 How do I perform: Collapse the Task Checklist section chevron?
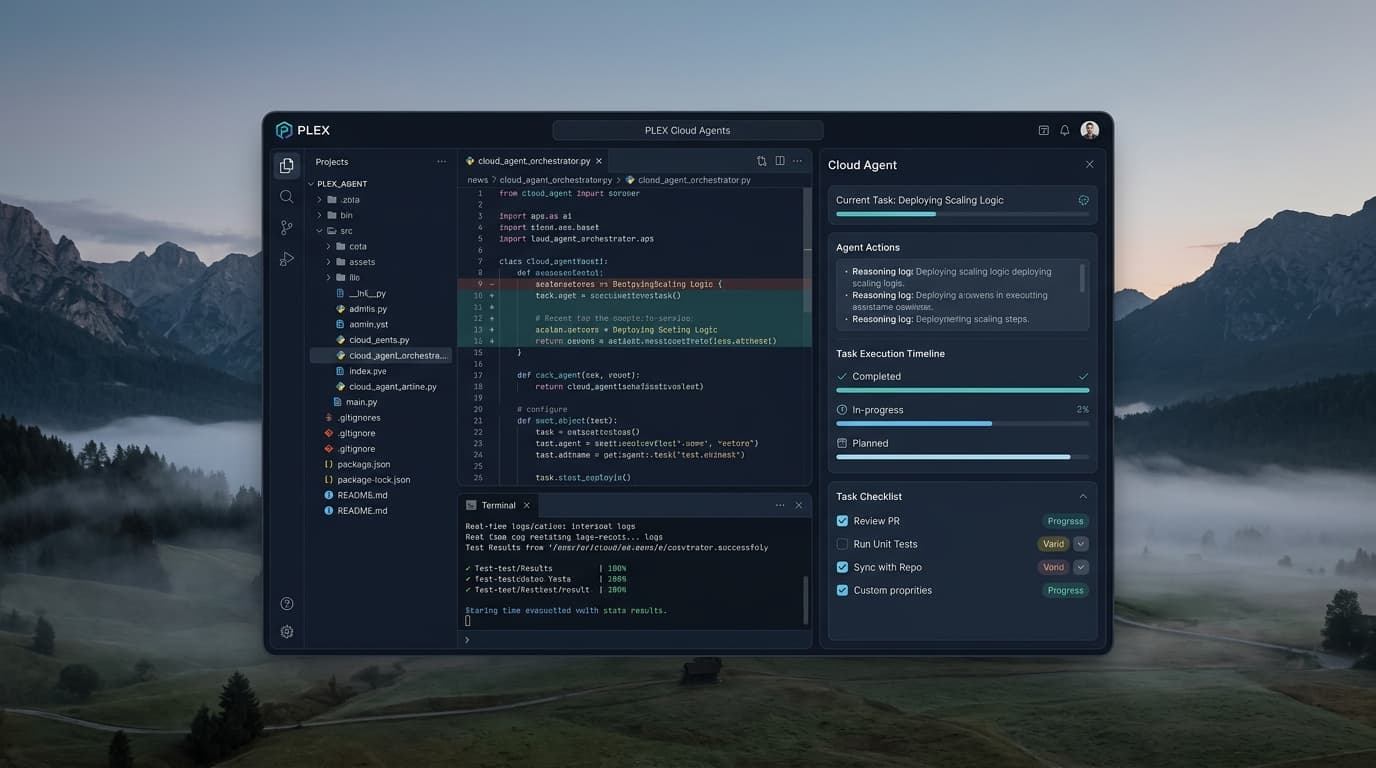[x=1083, y=496]
